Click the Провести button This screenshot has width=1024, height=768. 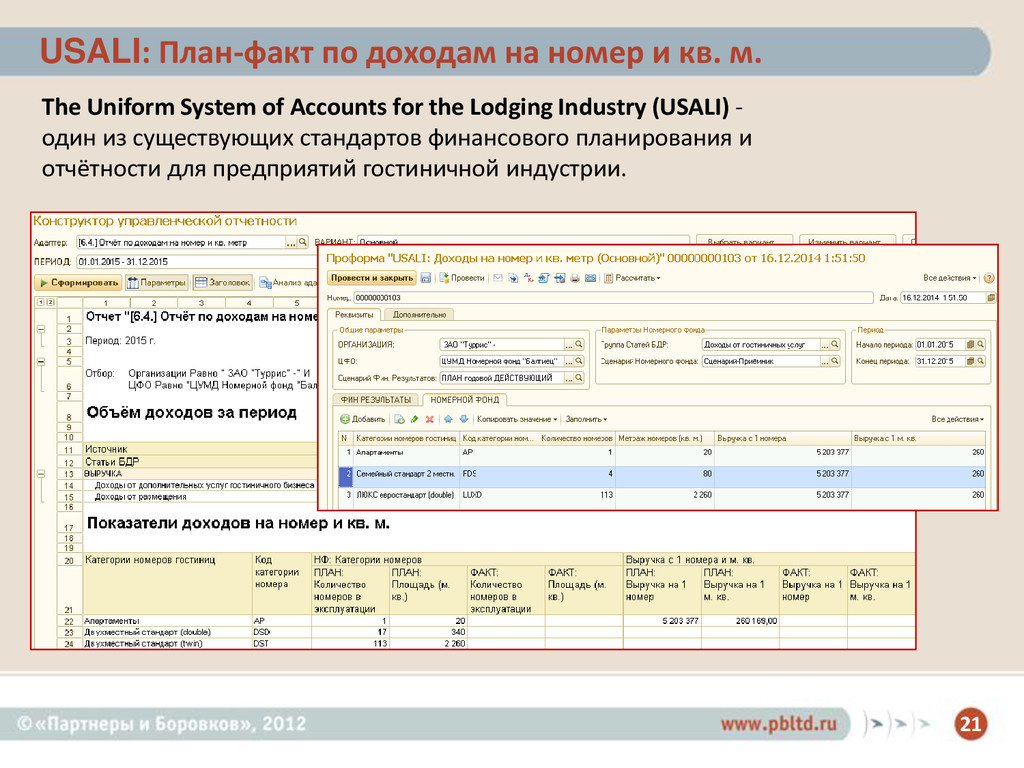click(x=462, y=278)
